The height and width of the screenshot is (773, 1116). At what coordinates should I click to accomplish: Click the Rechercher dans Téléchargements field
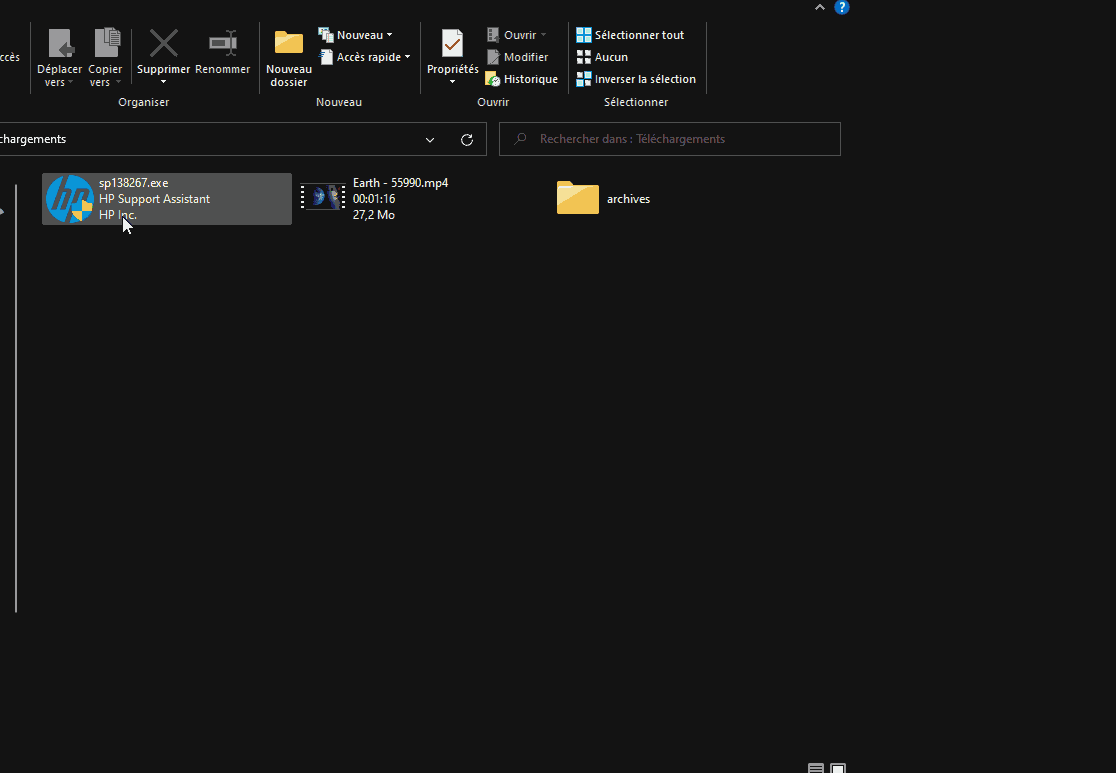click(x=670, y=139)
